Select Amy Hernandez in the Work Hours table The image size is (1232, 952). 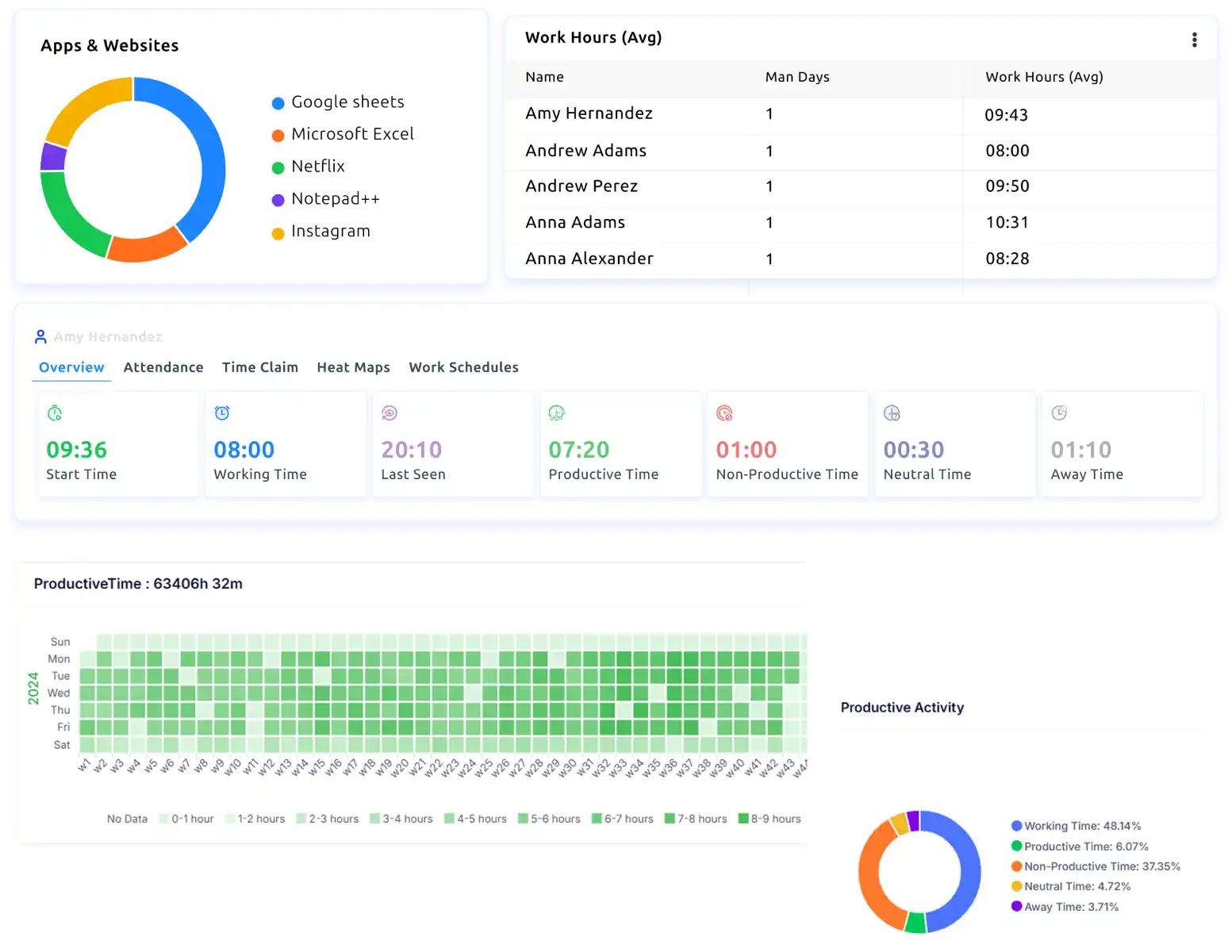[x=589, y=113]
